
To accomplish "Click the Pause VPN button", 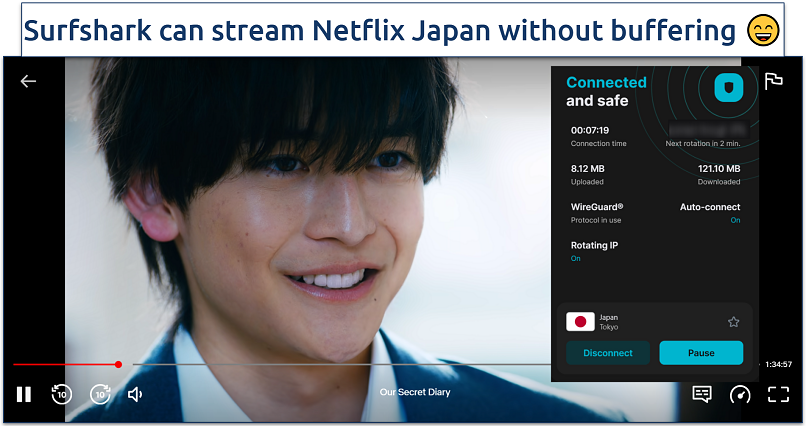I will 701,353.
